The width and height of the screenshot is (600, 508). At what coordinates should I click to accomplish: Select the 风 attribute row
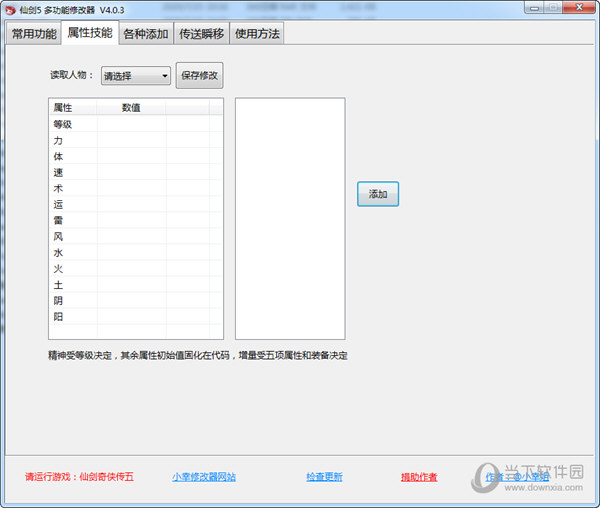pos(136,236)
